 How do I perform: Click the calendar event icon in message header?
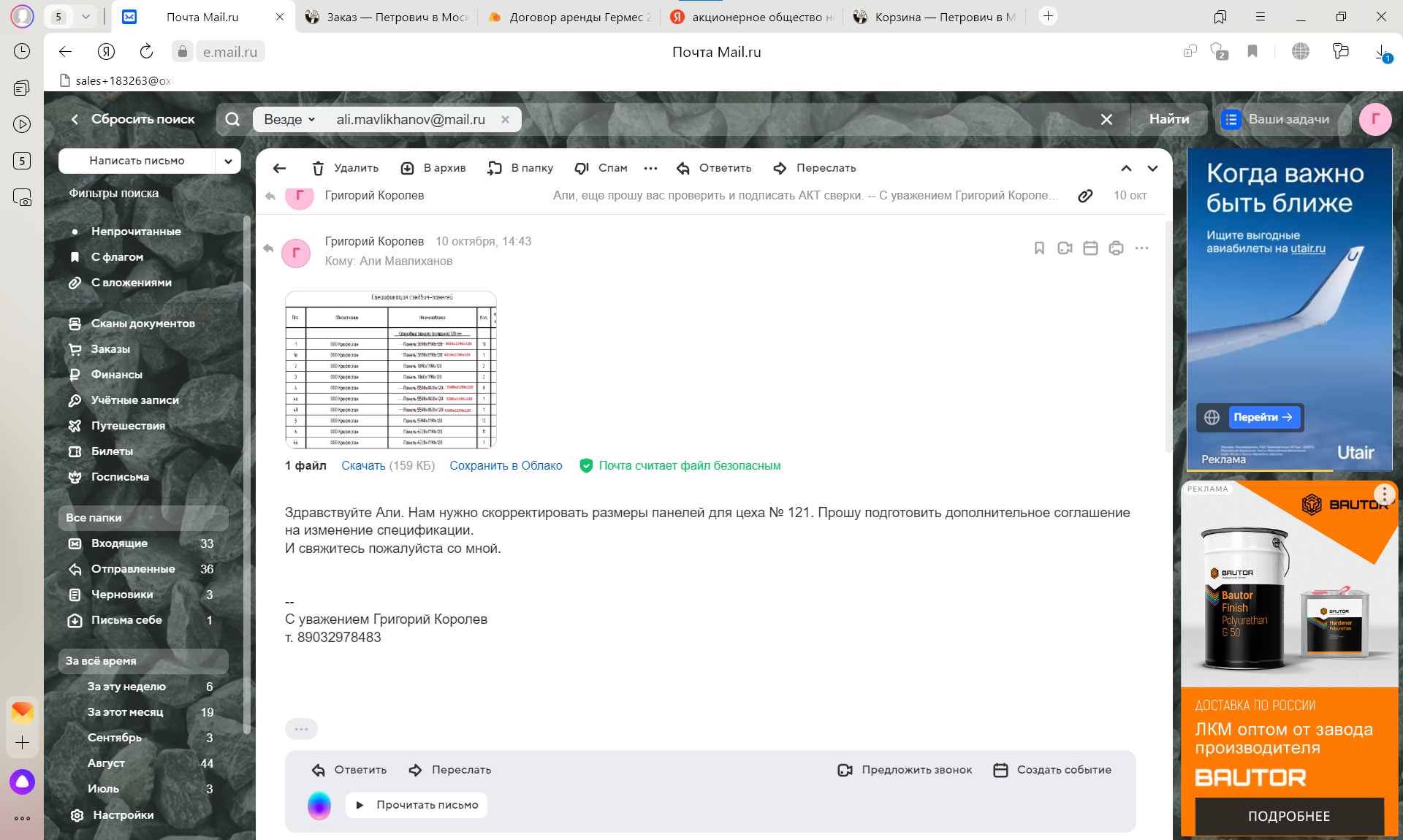[1090, 248]
